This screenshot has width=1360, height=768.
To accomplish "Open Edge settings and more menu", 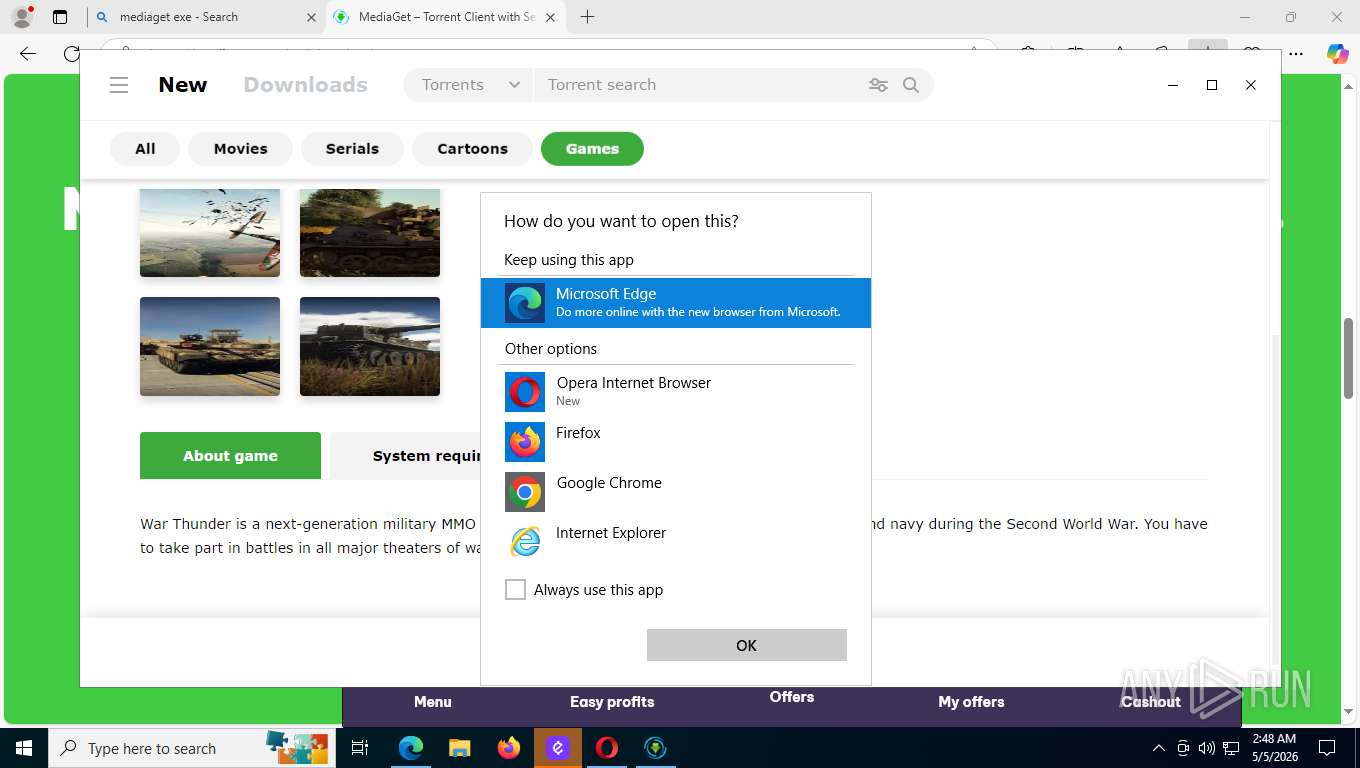I will (1295, 54).
